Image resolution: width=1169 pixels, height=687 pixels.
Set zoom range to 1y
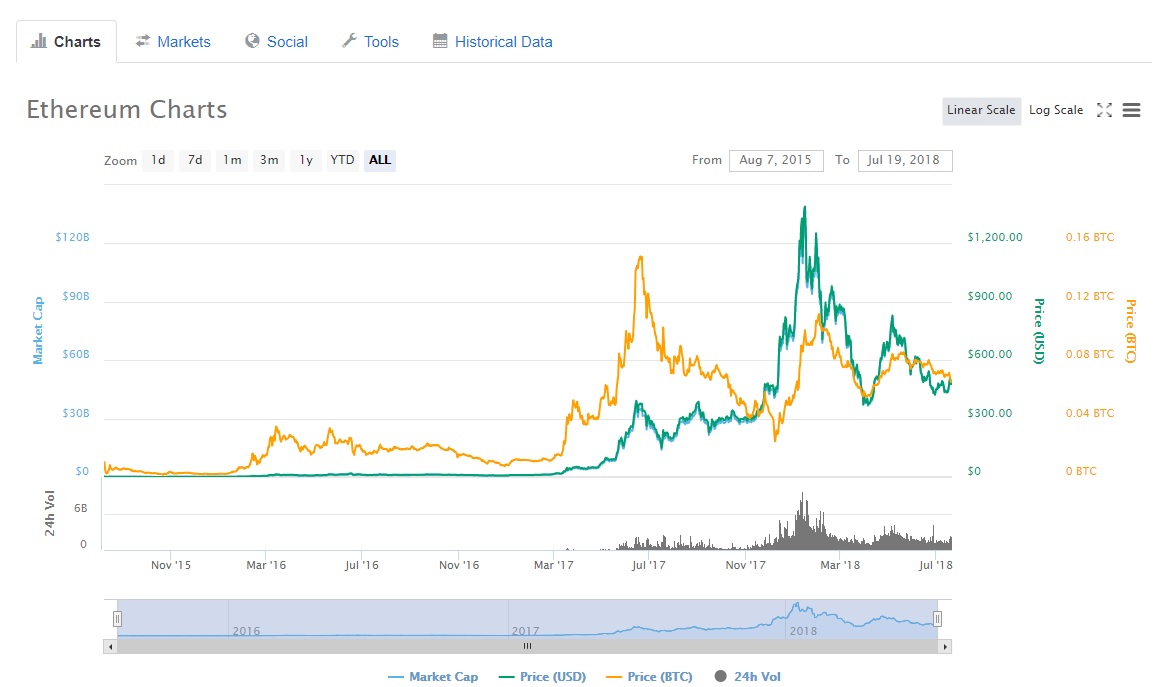click(x=306, y=160)
